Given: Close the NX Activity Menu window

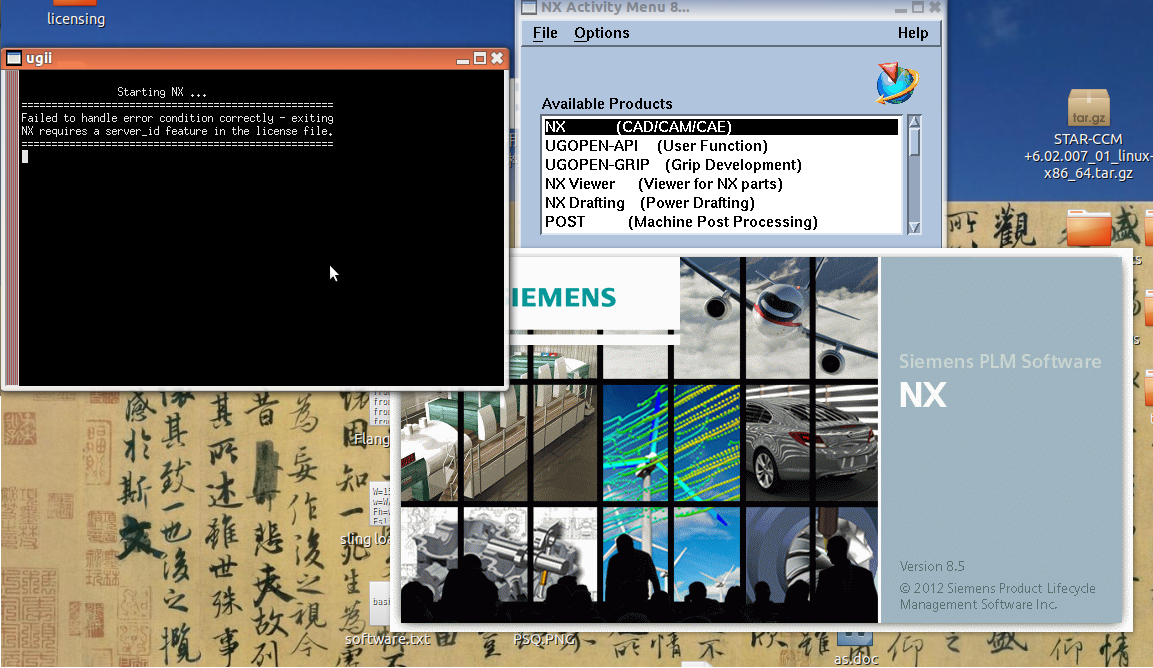Looking at the screenshot, I should (935, 7).
